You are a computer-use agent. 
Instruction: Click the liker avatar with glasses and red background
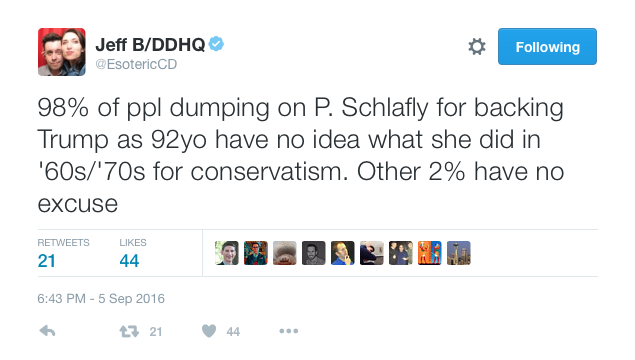pos(256,253)
